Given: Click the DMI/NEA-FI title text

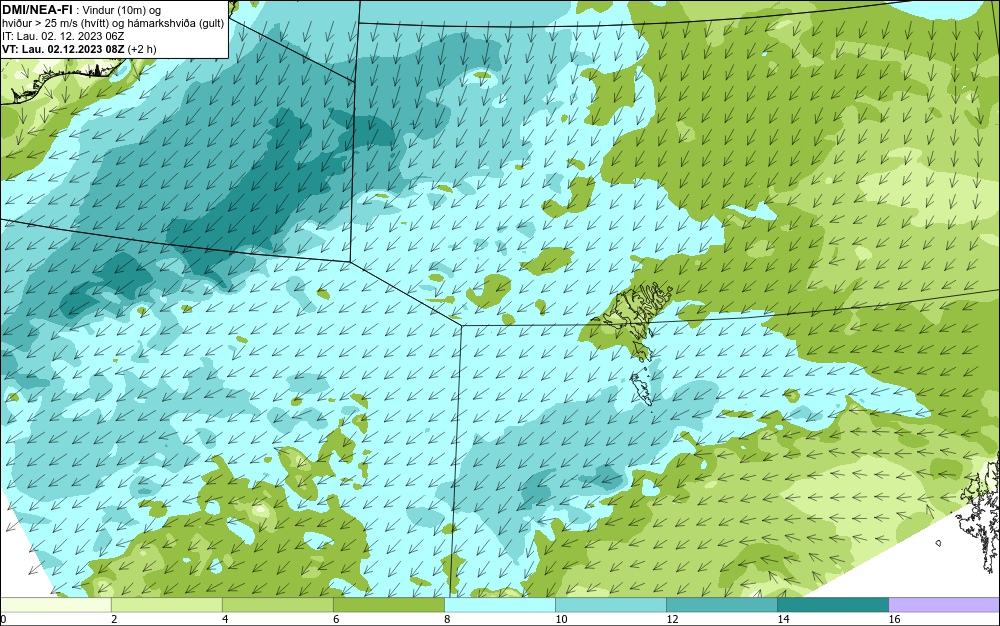Looking at the screenshot, I should 37,9.
